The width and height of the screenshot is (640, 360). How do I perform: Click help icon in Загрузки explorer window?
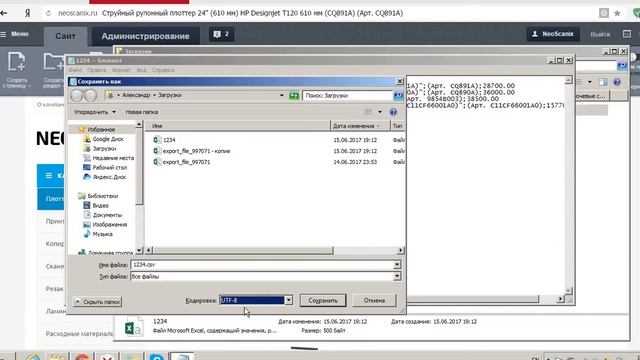tap(617, 82)
